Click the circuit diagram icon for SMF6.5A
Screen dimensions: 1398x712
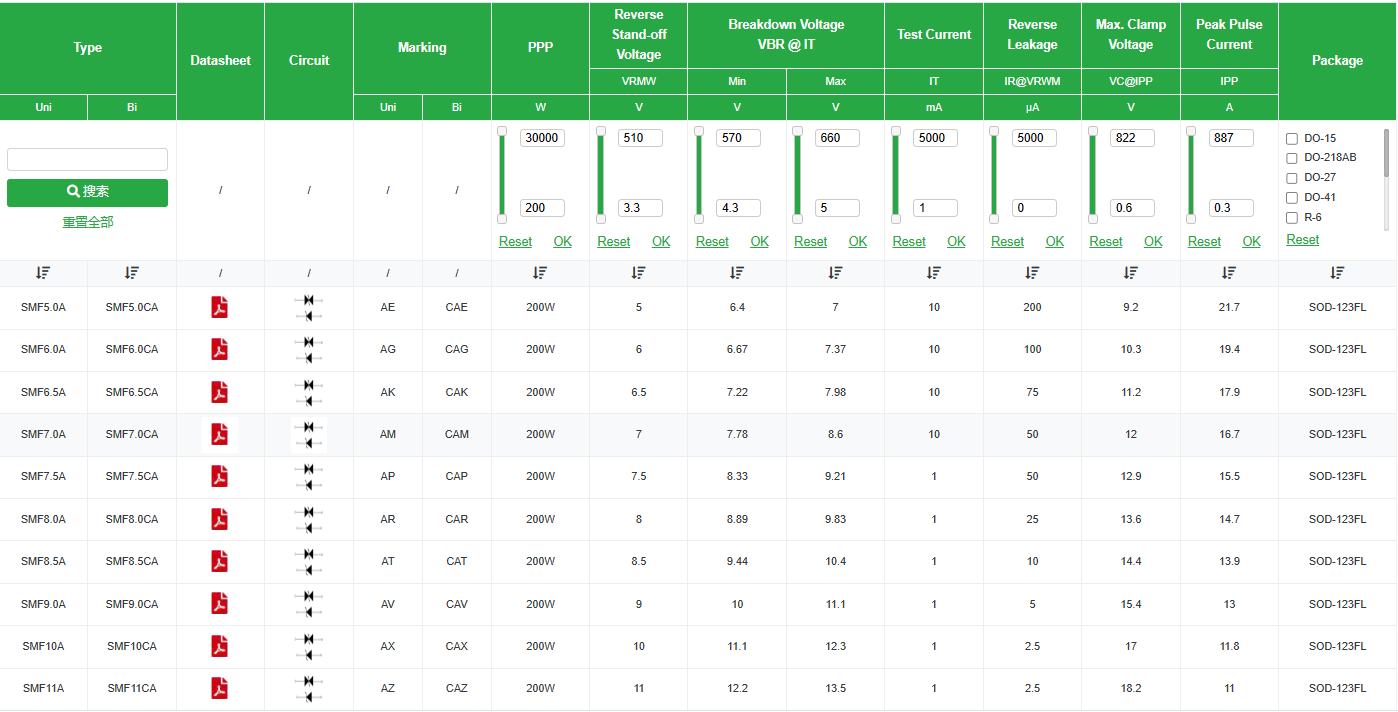[x=308, y=392]
